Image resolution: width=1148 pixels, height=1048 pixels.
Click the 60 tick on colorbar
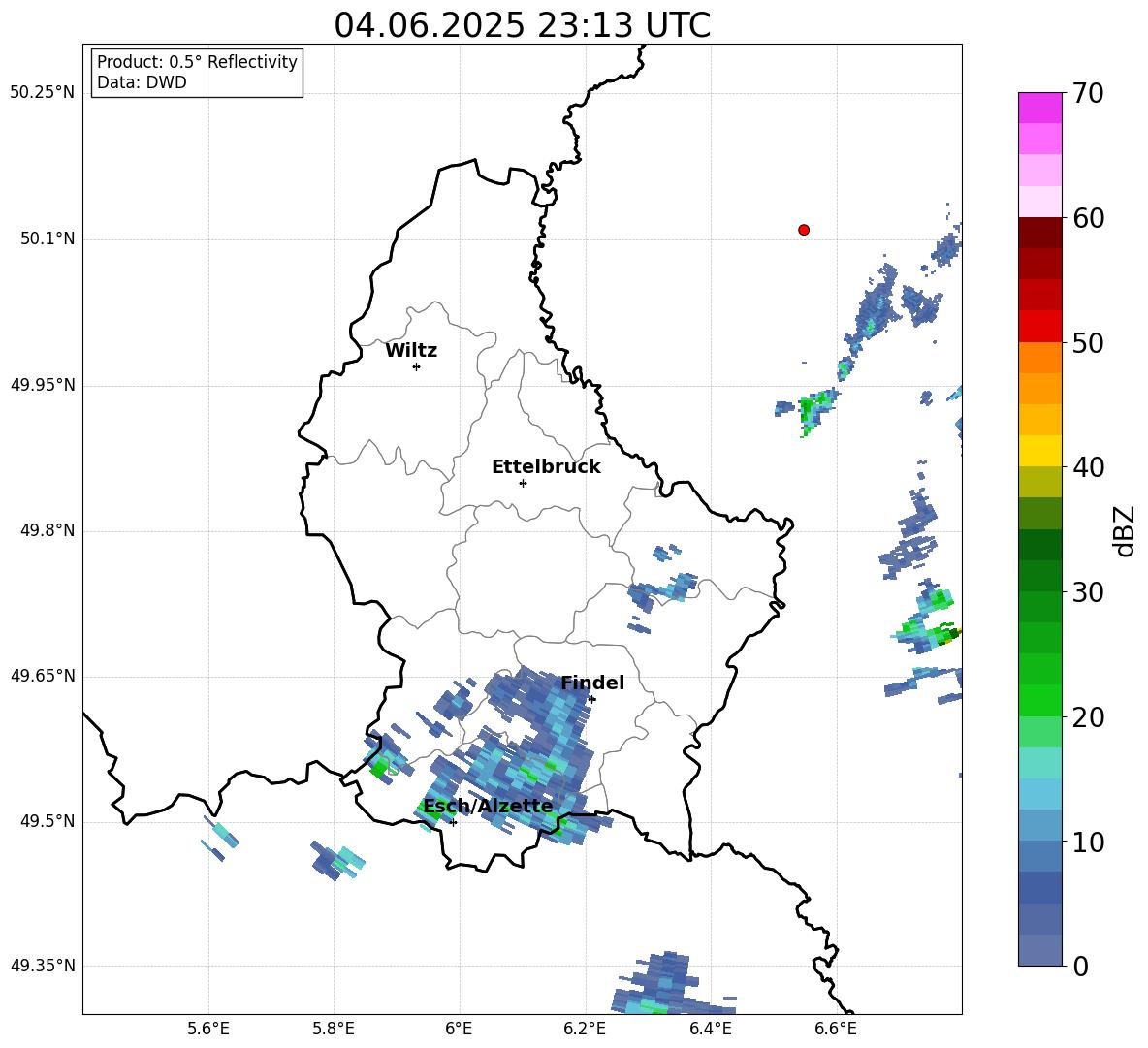point(1088,218)
